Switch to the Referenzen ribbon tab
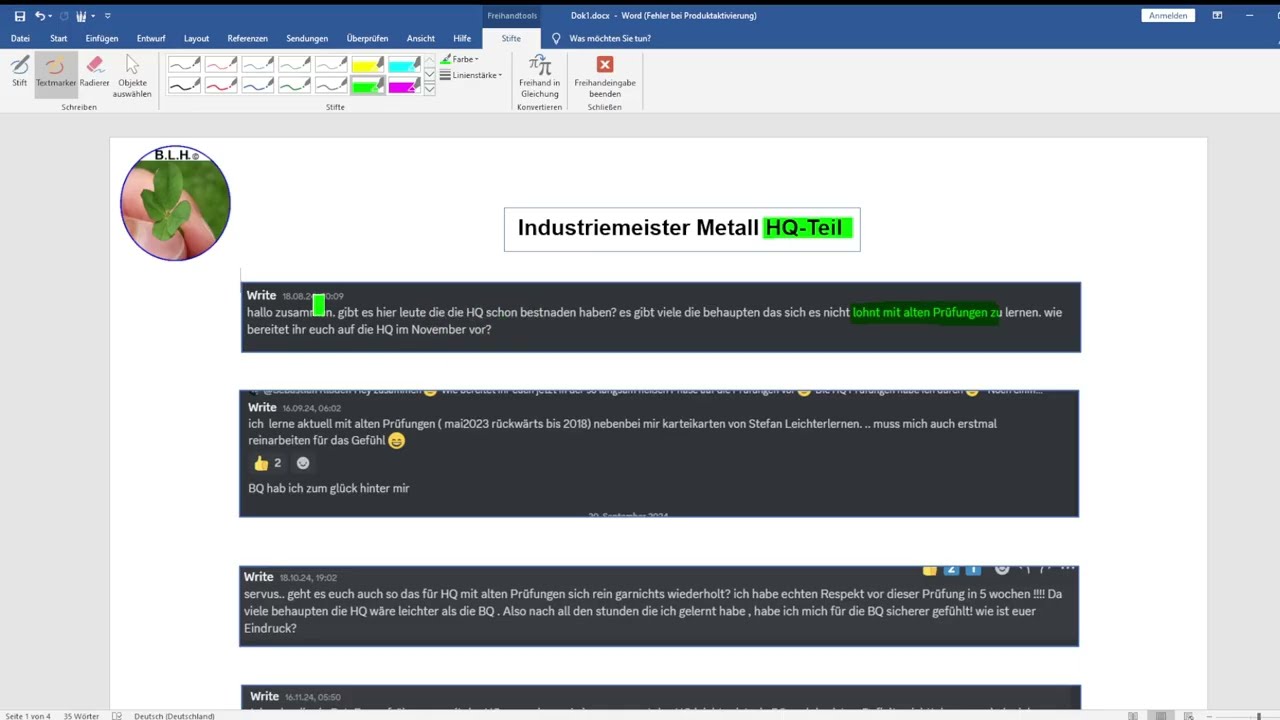This screenshot has width=1280, height=720. click(247, 38)
